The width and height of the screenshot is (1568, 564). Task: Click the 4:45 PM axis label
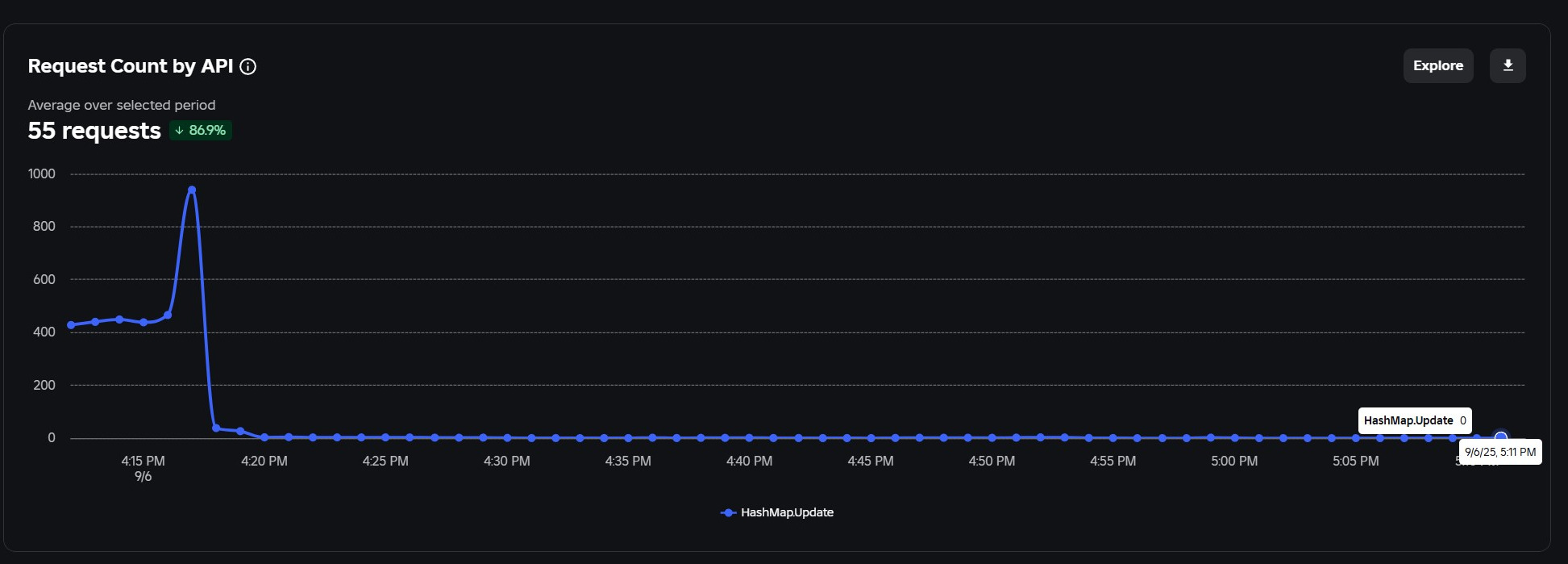pyautogui.click(x=871, y=461)
